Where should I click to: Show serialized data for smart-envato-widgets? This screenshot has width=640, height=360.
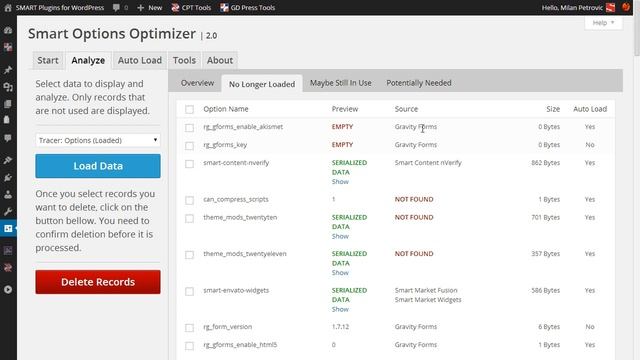click(x=340, y=309)
